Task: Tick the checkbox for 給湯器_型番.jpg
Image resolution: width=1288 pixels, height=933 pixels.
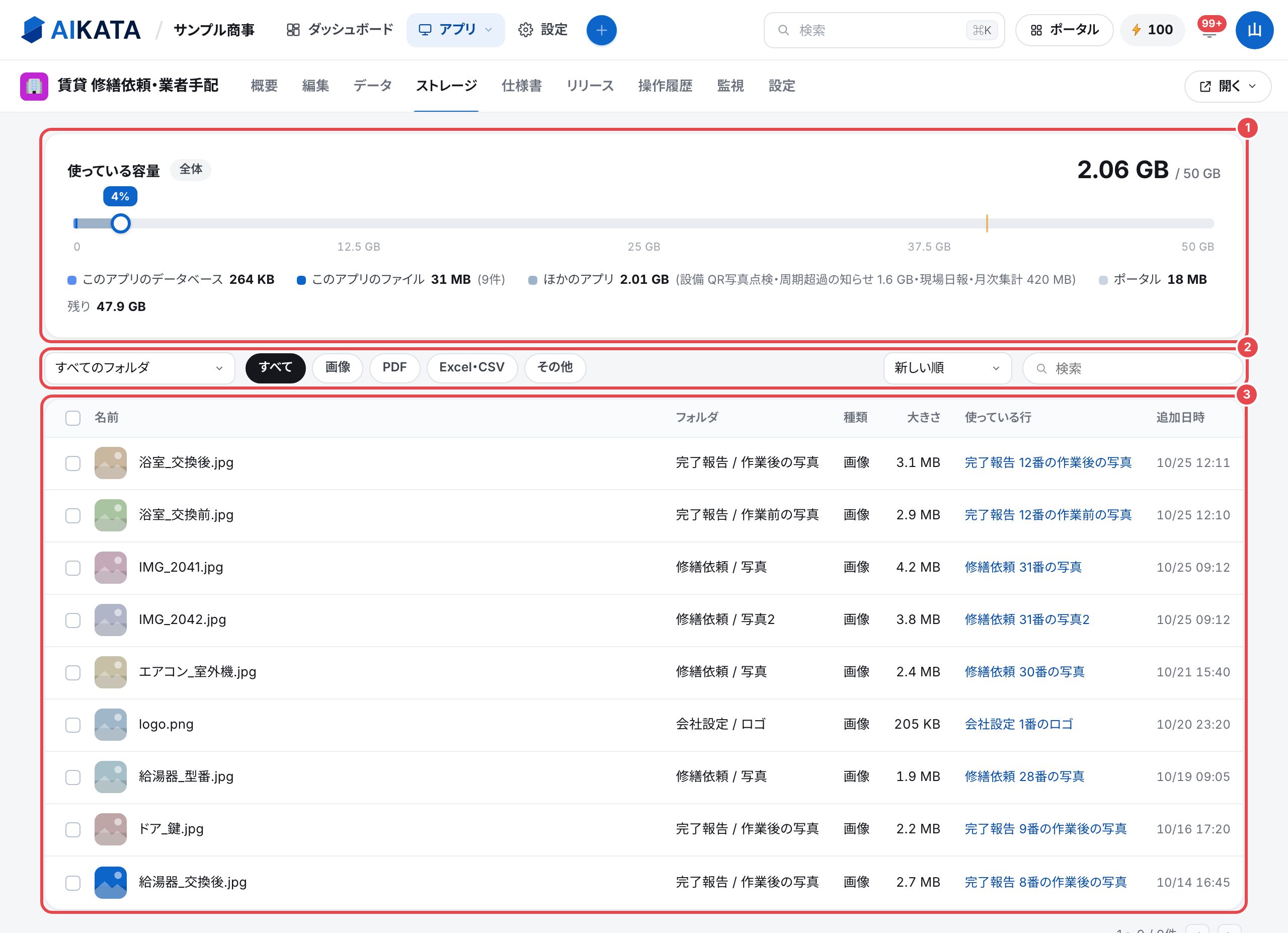Action: coord(72,777)
